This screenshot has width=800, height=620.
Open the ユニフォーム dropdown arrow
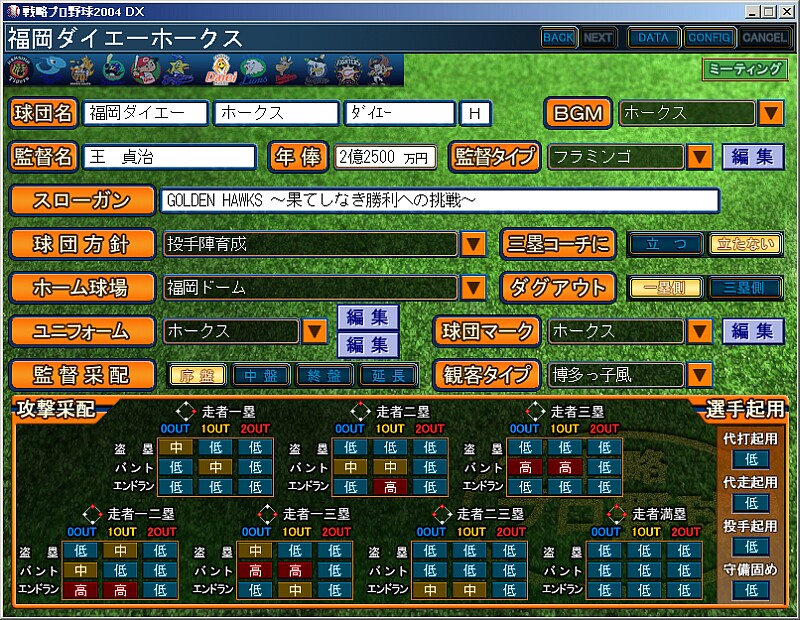314,332
